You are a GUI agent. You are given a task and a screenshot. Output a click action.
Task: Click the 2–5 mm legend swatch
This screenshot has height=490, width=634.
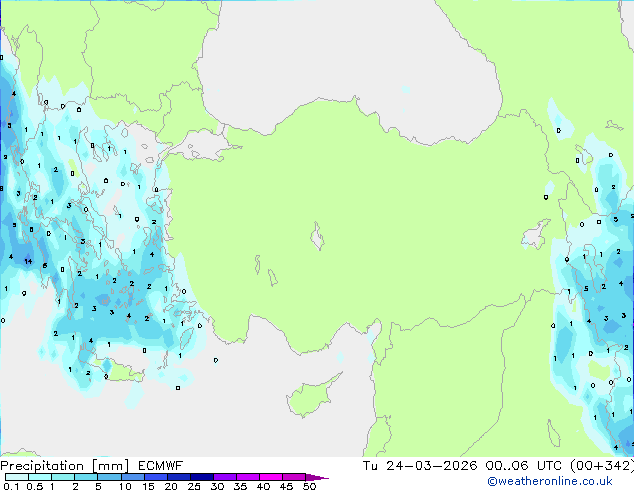coord(86,477)
